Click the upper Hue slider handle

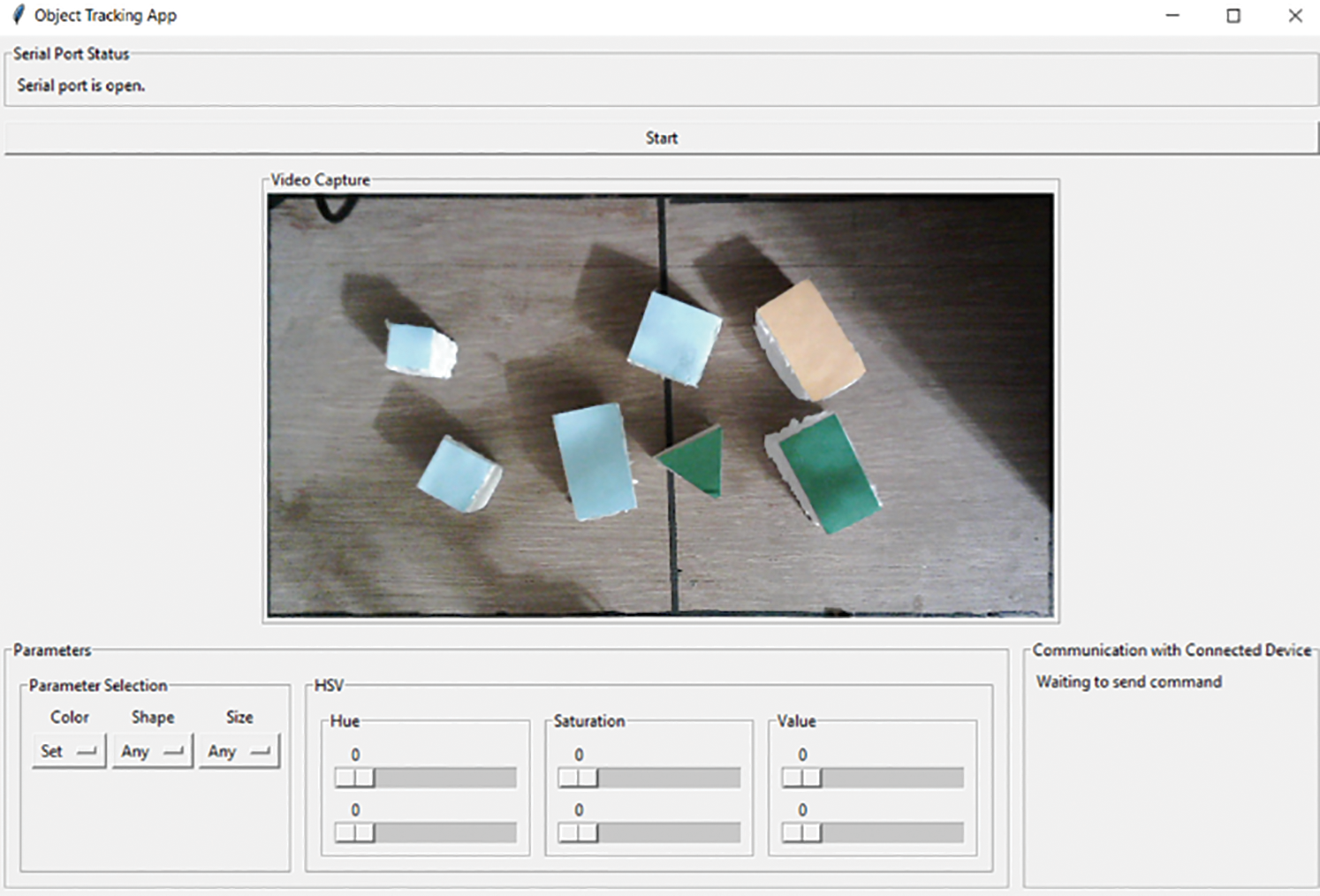[355, 778]
